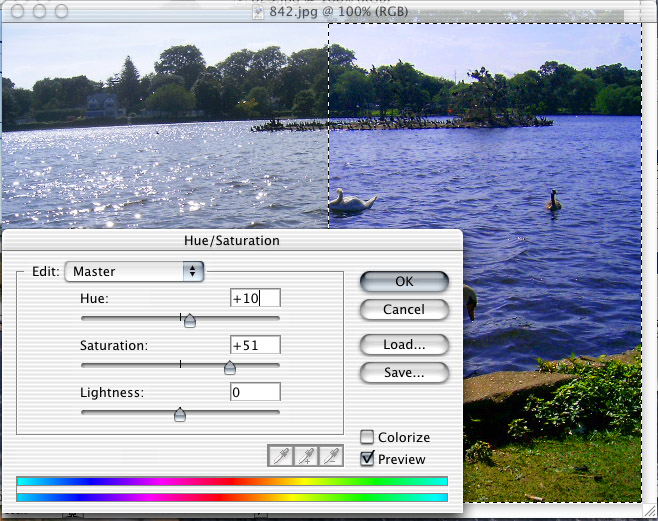
Task: Click the middle minimize window button
Action: (x=38, y=12)
